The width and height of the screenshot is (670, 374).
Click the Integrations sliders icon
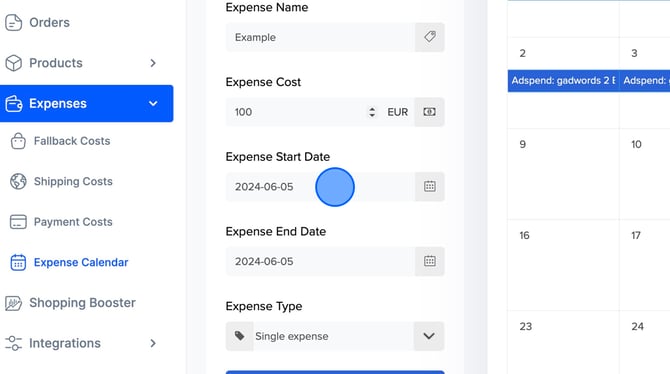pyautogui.click(x=13, y=343)
